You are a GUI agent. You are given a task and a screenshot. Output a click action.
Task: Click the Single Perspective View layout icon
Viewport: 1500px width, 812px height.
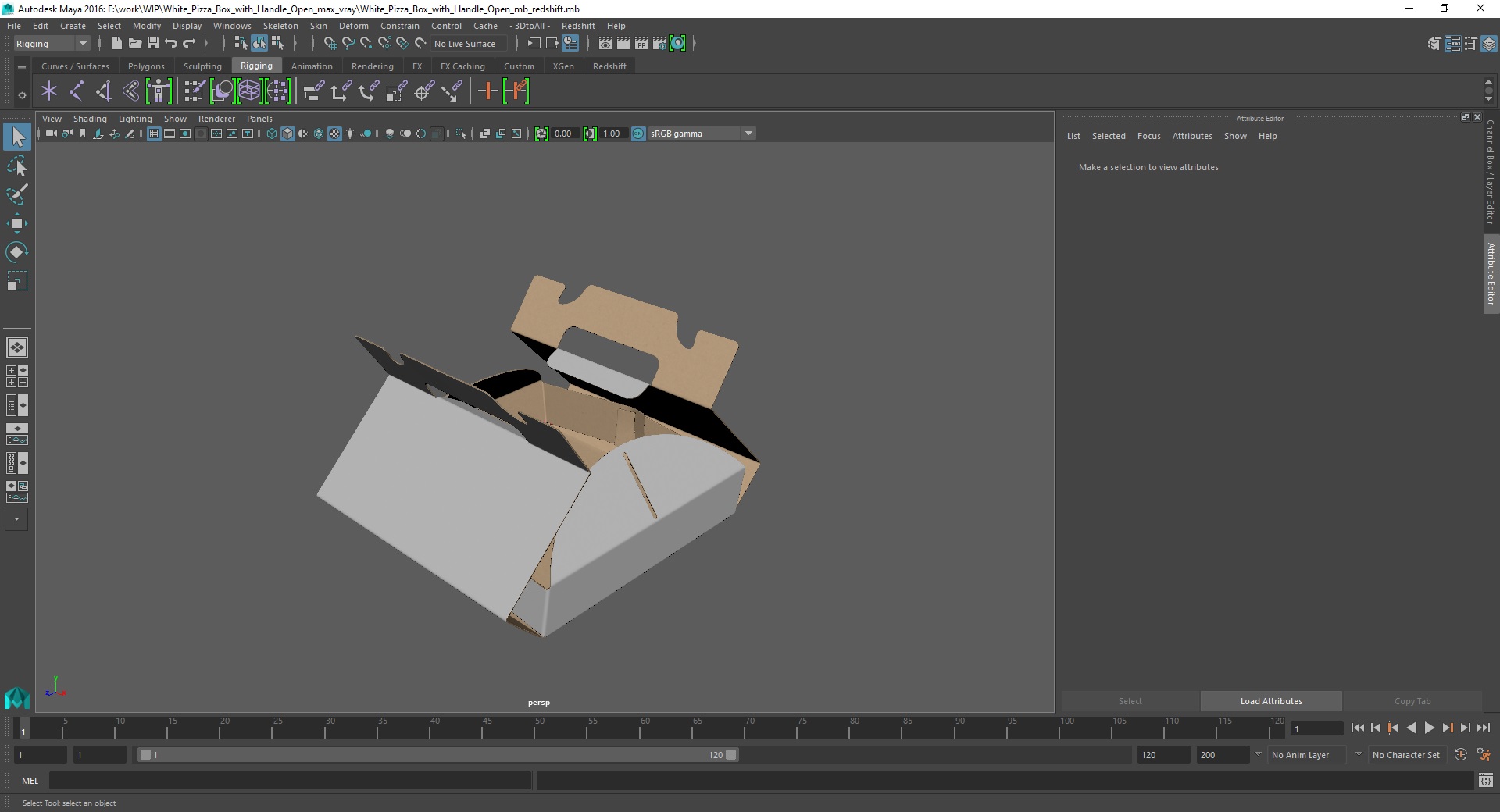17,347
